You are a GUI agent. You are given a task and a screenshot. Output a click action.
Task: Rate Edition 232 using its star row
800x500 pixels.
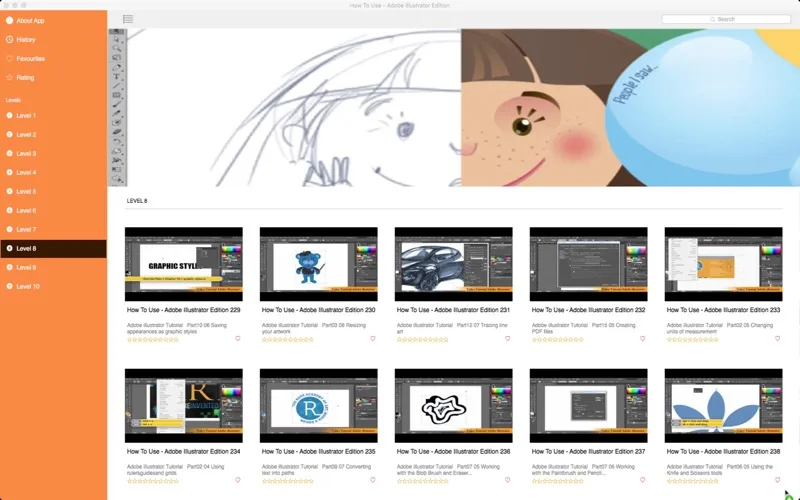558,340
